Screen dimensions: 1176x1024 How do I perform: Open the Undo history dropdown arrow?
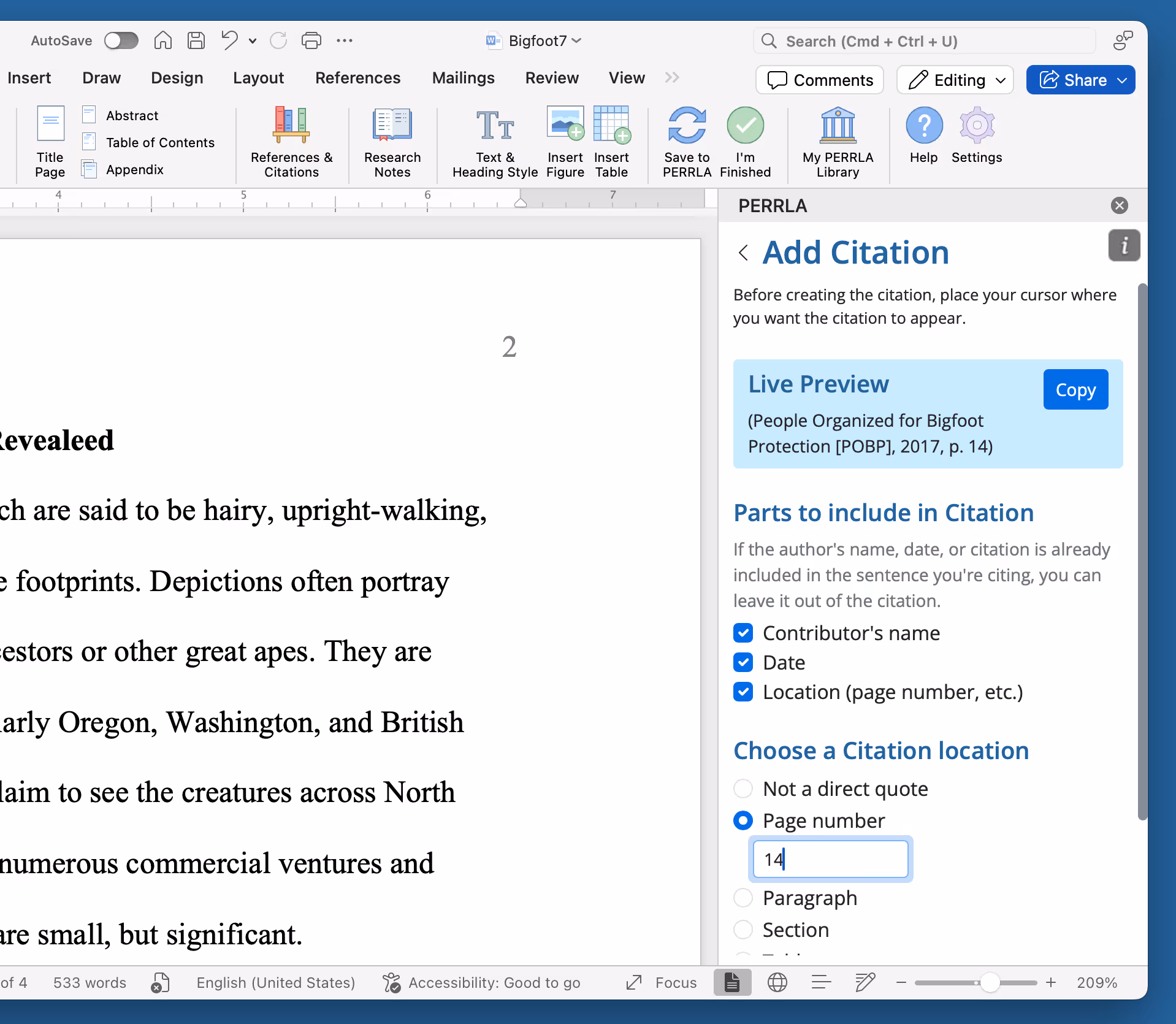(253, 41)
